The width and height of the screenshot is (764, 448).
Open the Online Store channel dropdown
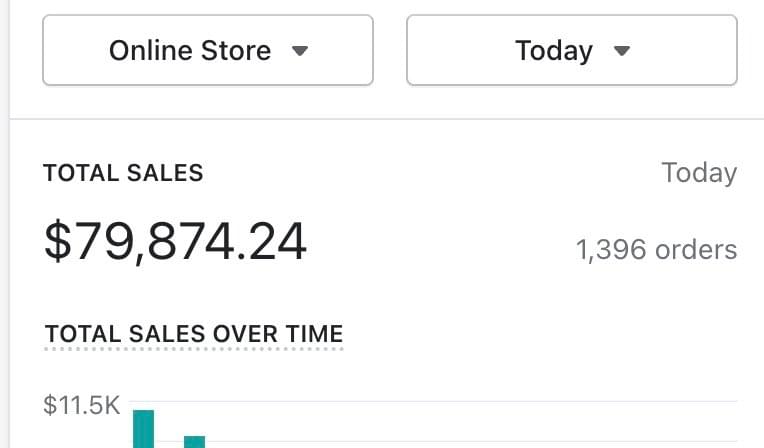207,50
